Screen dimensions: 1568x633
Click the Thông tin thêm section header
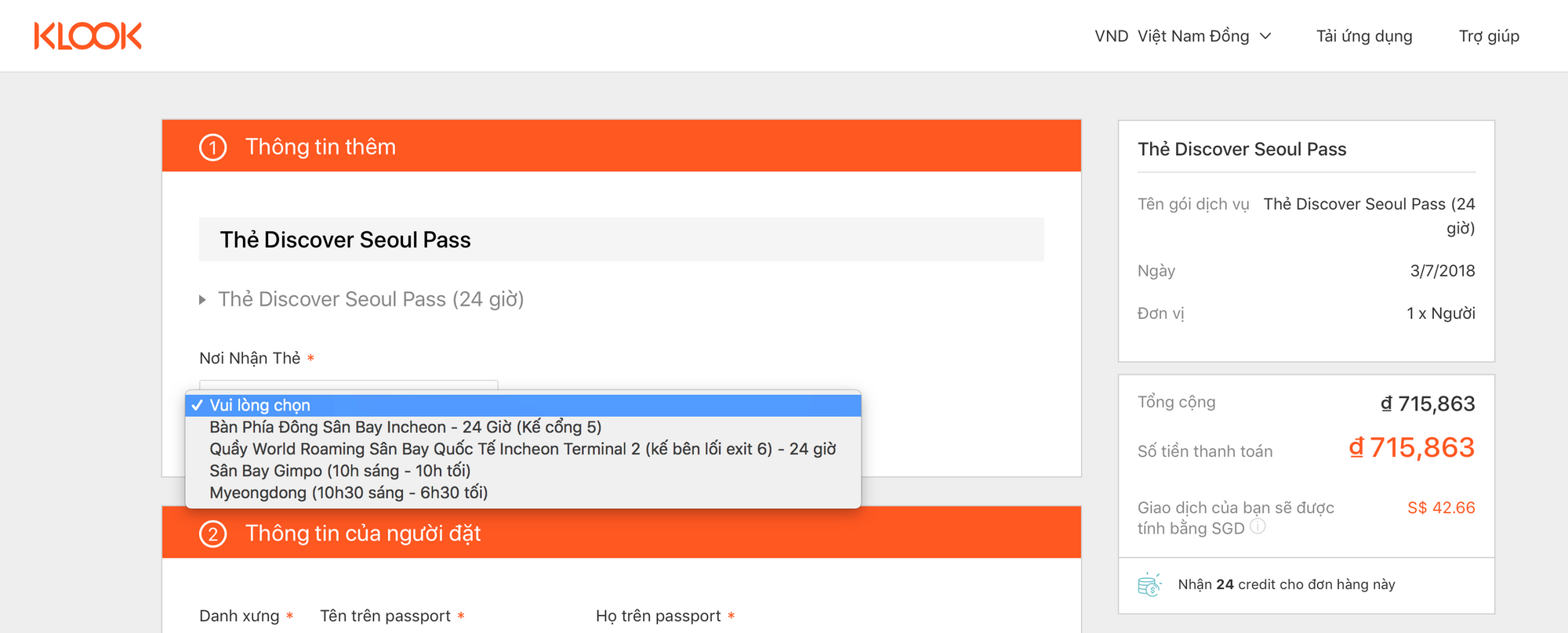click(321, 147)
